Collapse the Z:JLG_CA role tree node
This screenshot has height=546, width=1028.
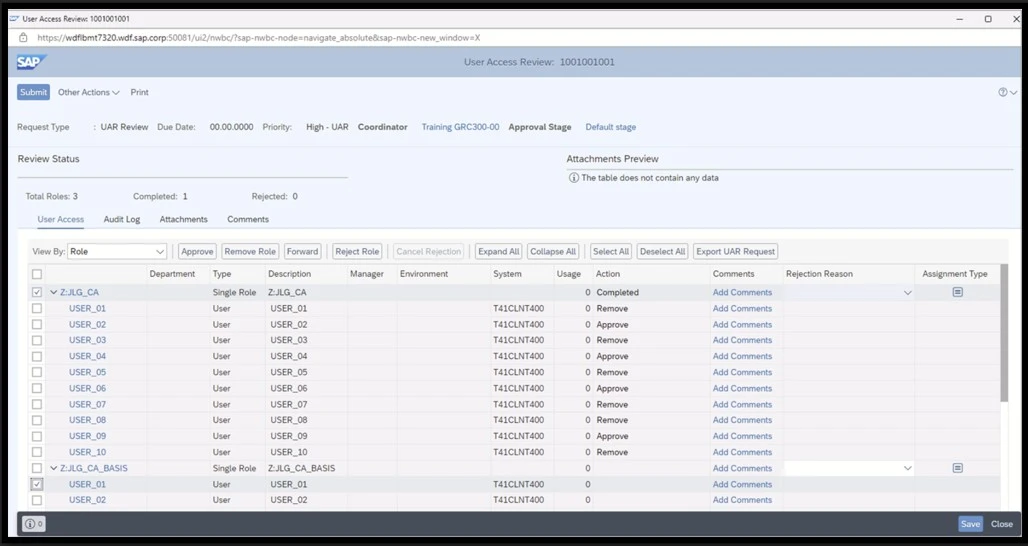coord(54,293)
